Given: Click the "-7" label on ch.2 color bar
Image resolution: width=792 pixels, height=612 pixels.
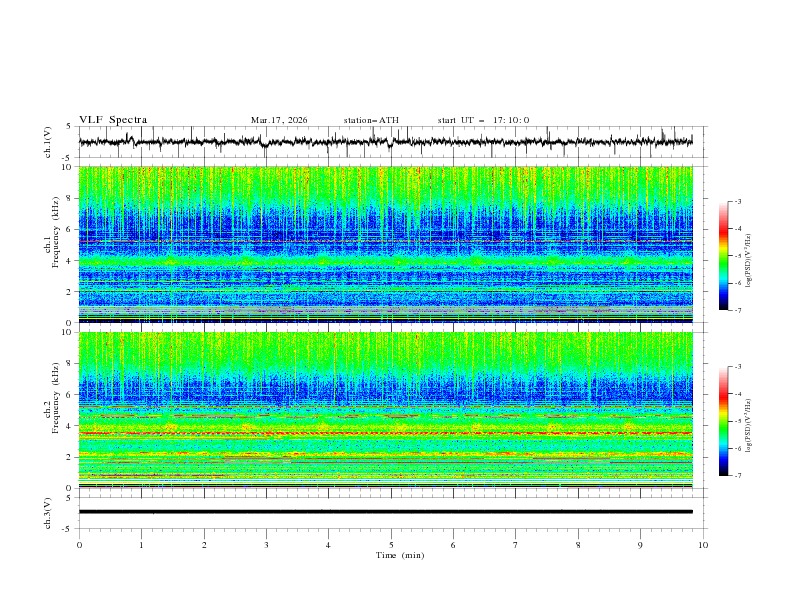Looking at the screenshot, I should pyautogui.click(x=737, y=475).
